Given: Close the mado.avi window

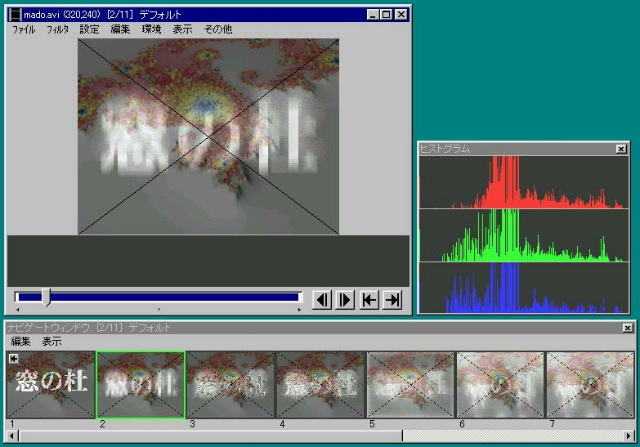Looking at the screenshot, I should (401, 15).
